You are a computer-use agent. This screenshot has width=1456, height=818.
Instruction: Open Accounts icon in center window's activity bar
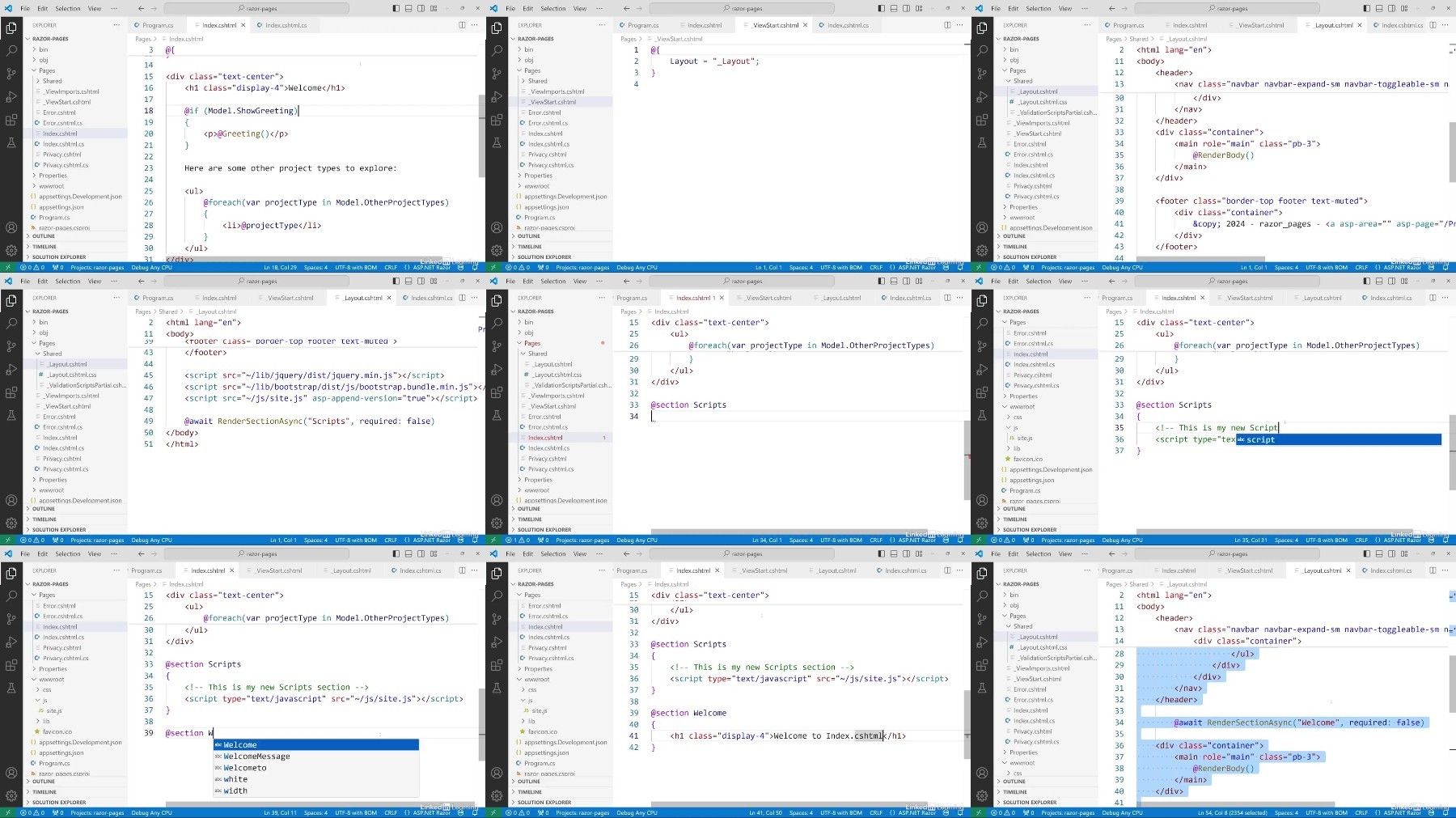[x=497, y=500]
